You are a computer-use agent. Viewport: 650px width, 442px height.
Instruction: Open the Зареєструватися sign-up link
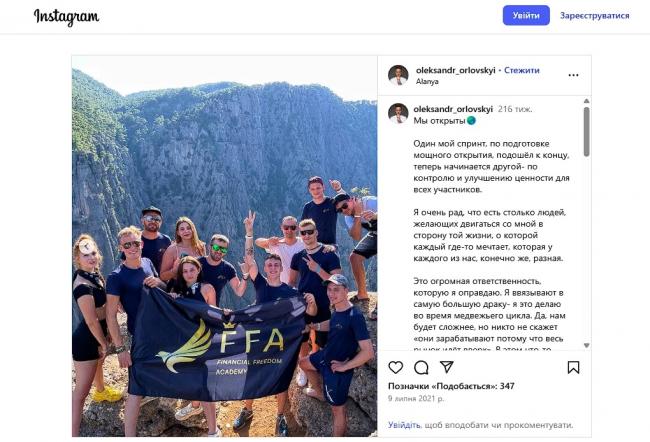tap(594, 16)
